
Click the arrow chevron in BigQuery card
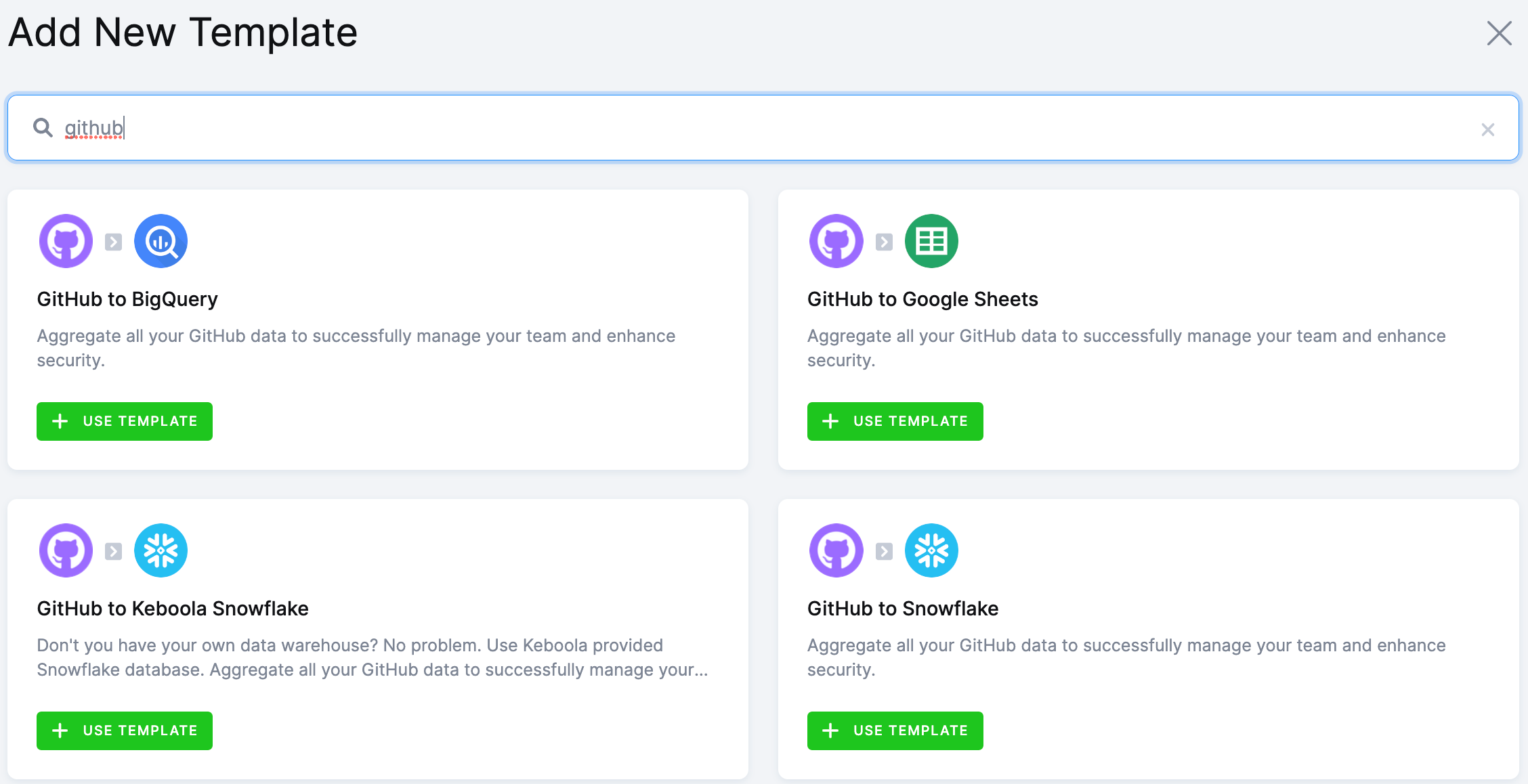114,242
